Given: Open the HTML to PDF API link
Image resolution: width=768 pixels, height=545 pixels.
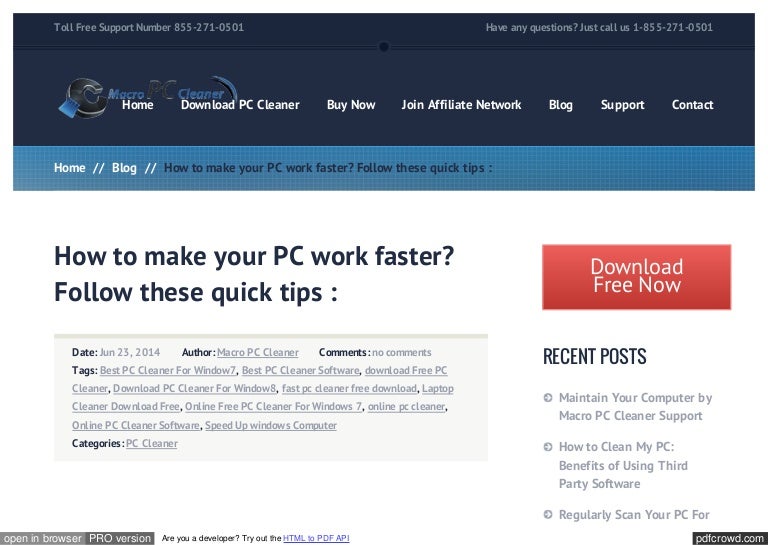Looking at the screenshot, I should 316,539.
